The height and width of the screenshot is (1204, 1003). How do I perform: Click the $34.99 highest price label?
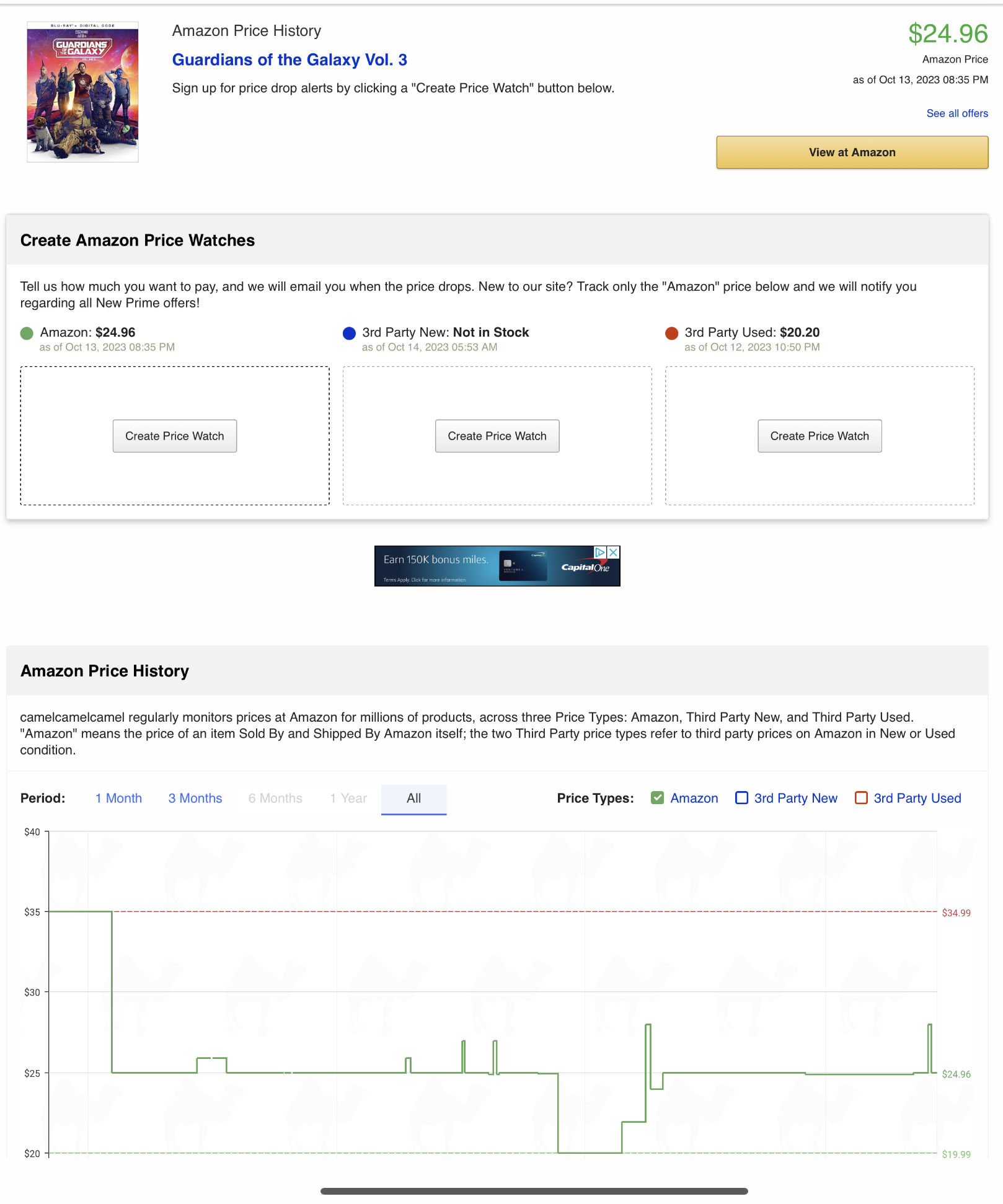[x=956, y=913]
